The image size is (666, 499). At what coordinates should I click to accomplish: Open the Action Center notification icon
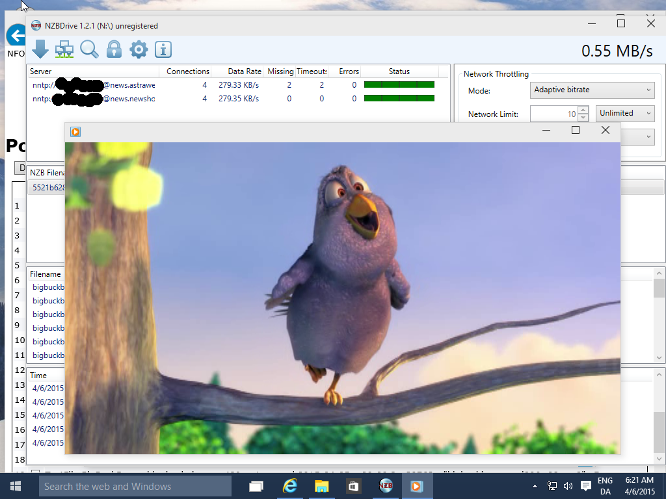coord(586,486)
